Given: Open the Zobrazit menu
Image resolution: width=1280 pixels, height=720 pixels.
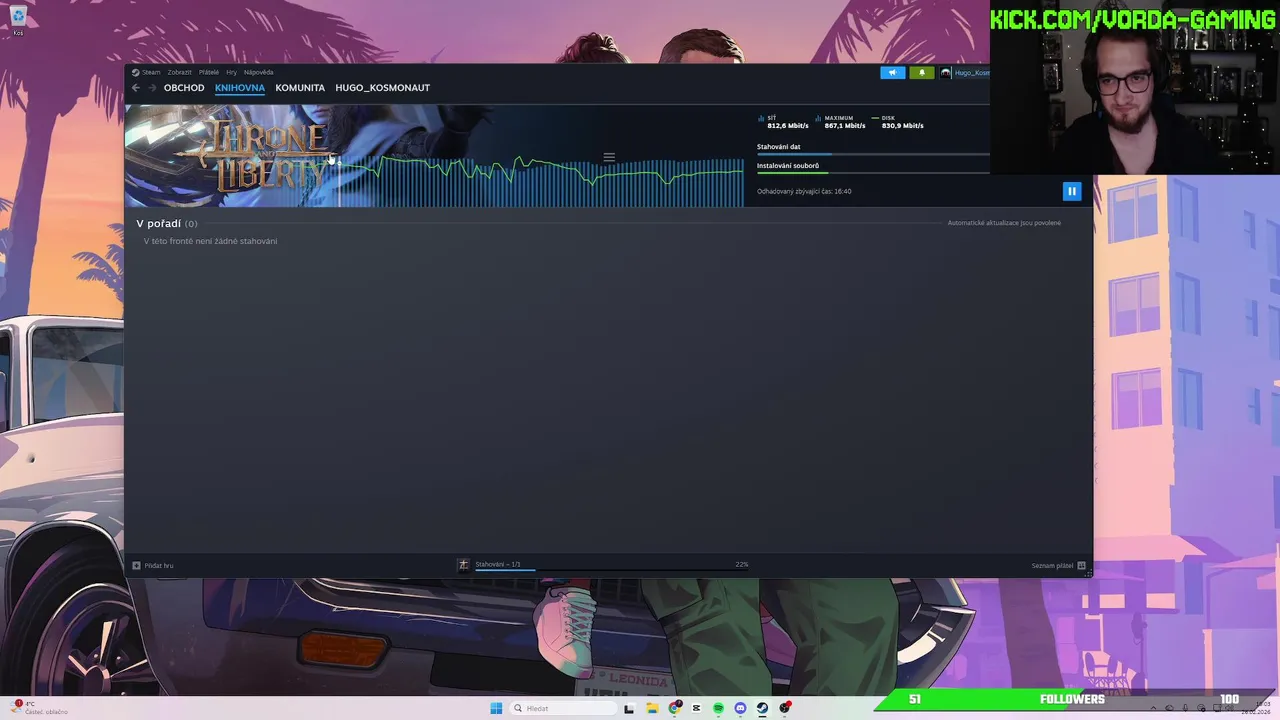Looking at the screenshot, I should (180, 72).
